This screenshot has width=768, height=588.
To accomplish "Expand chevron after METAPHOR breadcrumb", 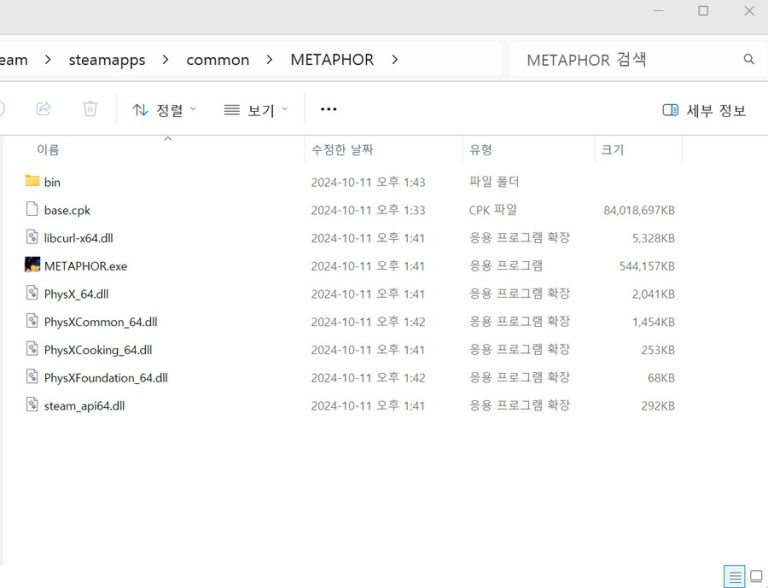I will (395, 60).
